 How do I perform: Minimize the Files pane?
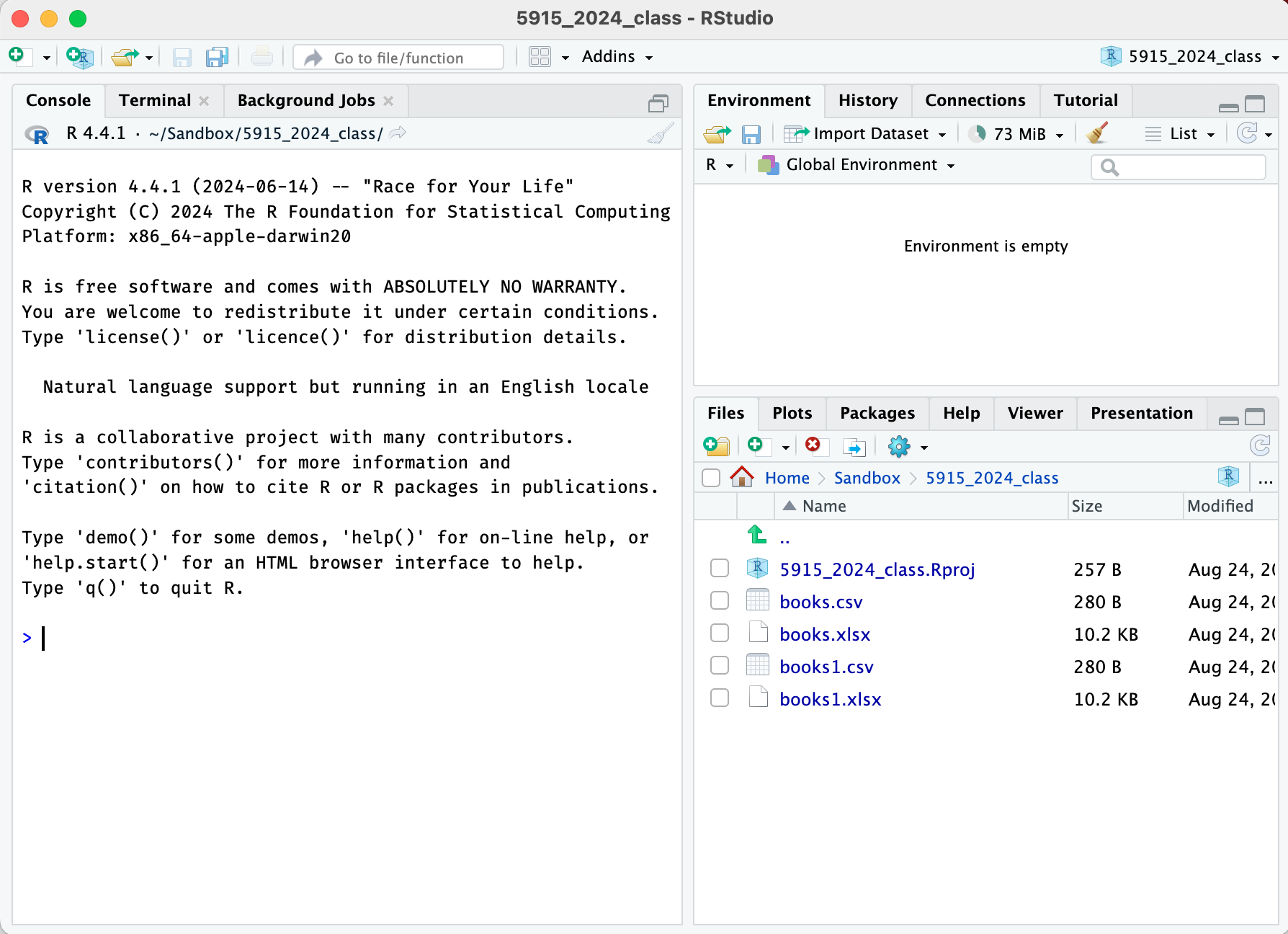[x=1229, y=420]
